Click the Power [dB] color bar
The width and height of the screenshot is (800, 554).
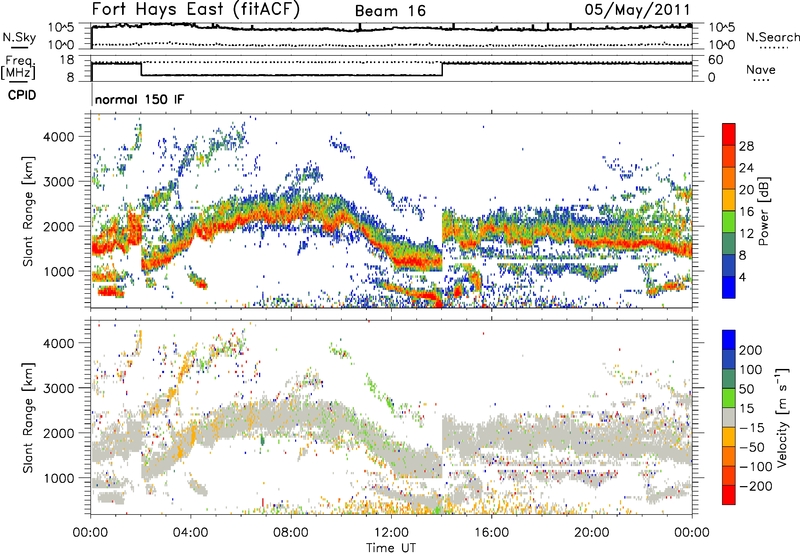(x=729, y=211)
